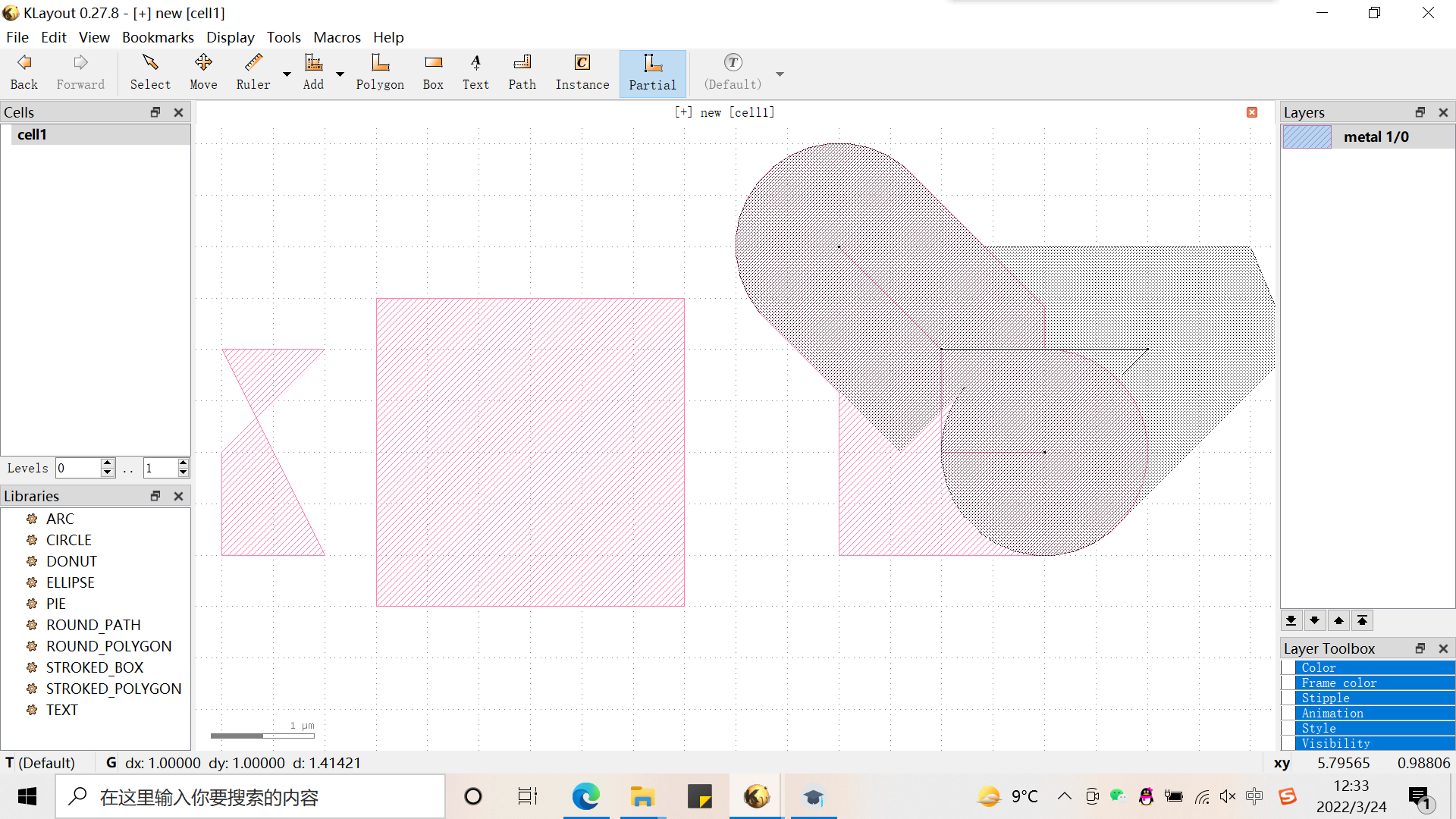Open the Add tool dropdown arrow
This screenshot has height=819, width=1456.
coord(340,74)
